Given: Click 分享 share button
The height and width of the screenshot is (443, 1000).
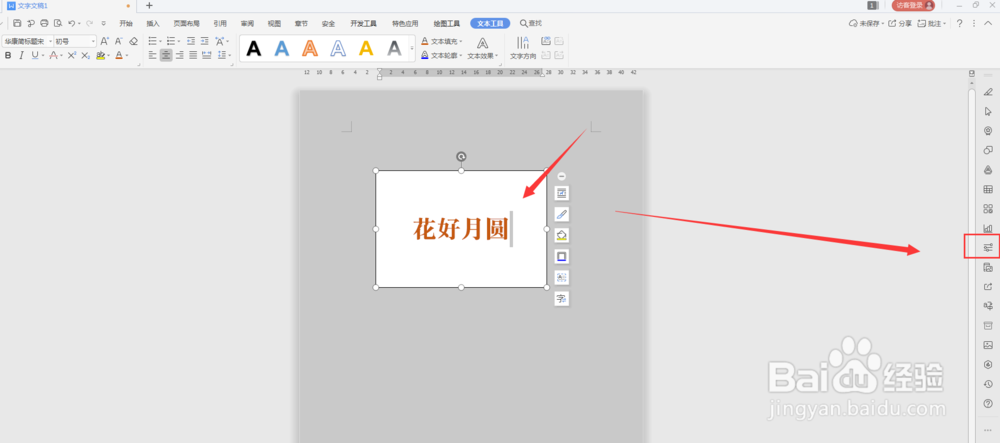Looking at the screenshot, I should pyautogui.click(x=901, y=24).
